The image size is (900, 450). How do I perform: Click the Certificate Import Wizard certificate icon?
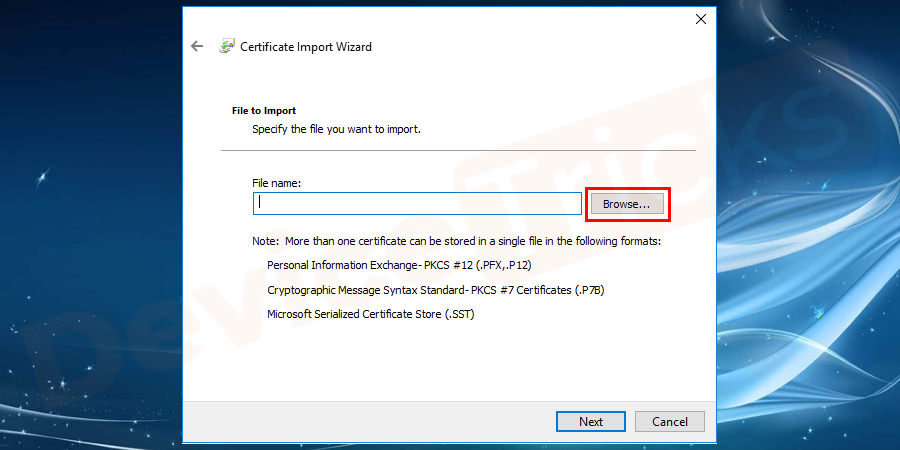click(227, 46)
